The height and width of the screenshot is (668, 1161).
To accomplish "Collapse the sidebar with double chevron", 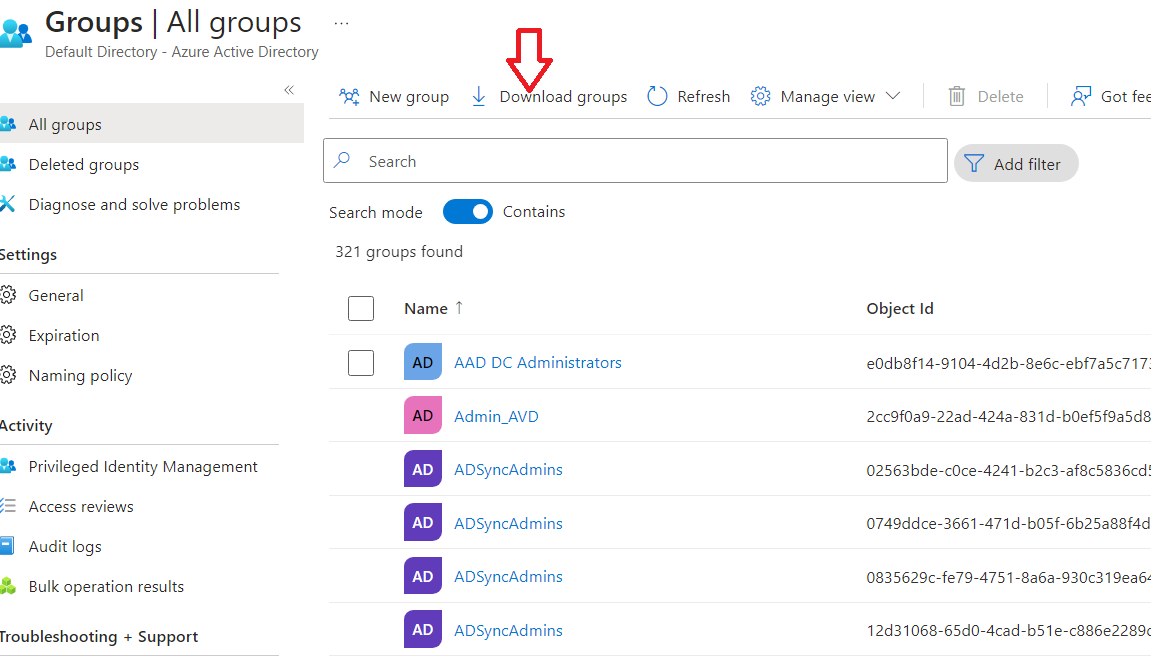I will point(289,90).
